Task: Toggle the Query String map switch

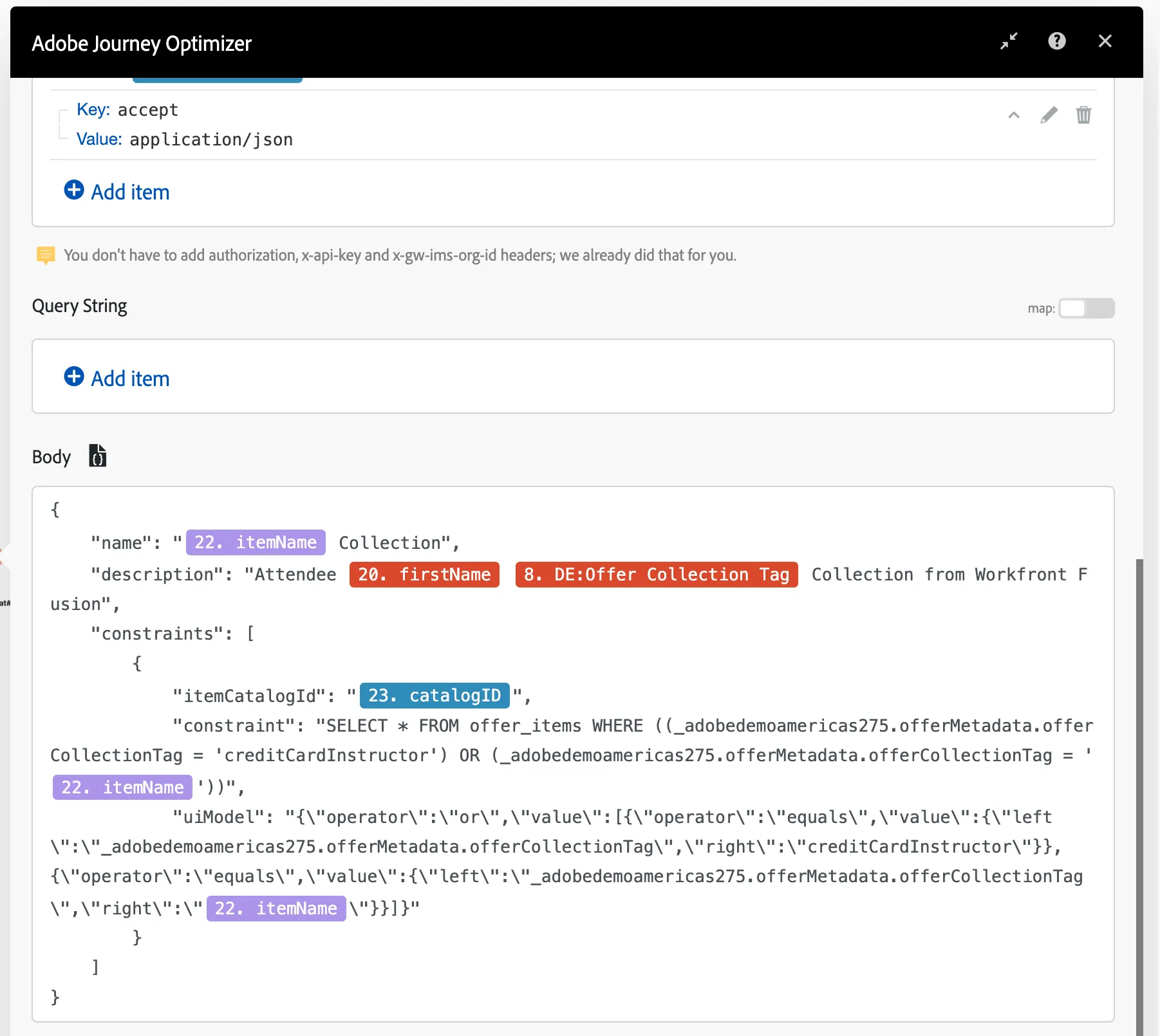Action: click(x=1087, y=308)
